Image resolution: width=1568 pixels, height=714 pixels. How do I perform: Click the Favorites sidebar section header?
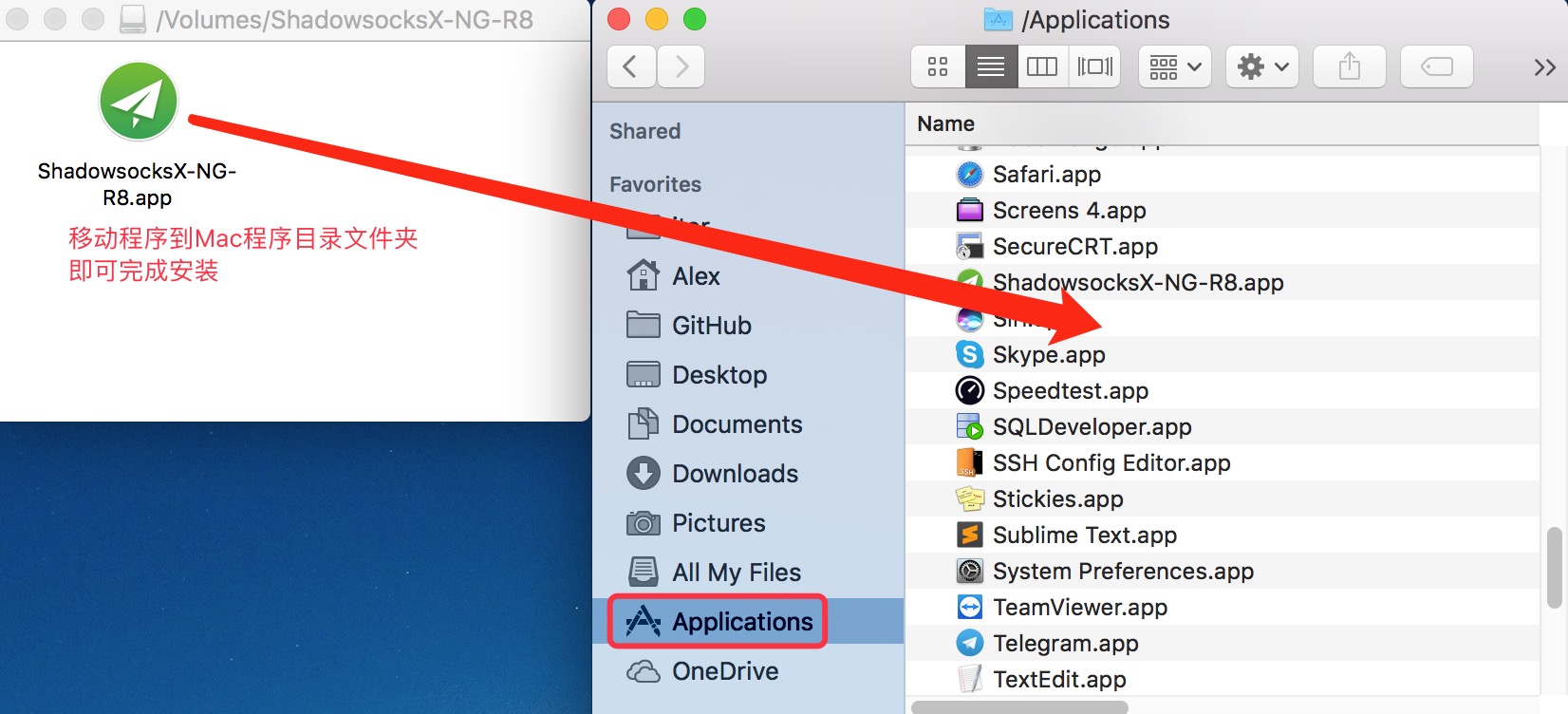tap(655, 184)
